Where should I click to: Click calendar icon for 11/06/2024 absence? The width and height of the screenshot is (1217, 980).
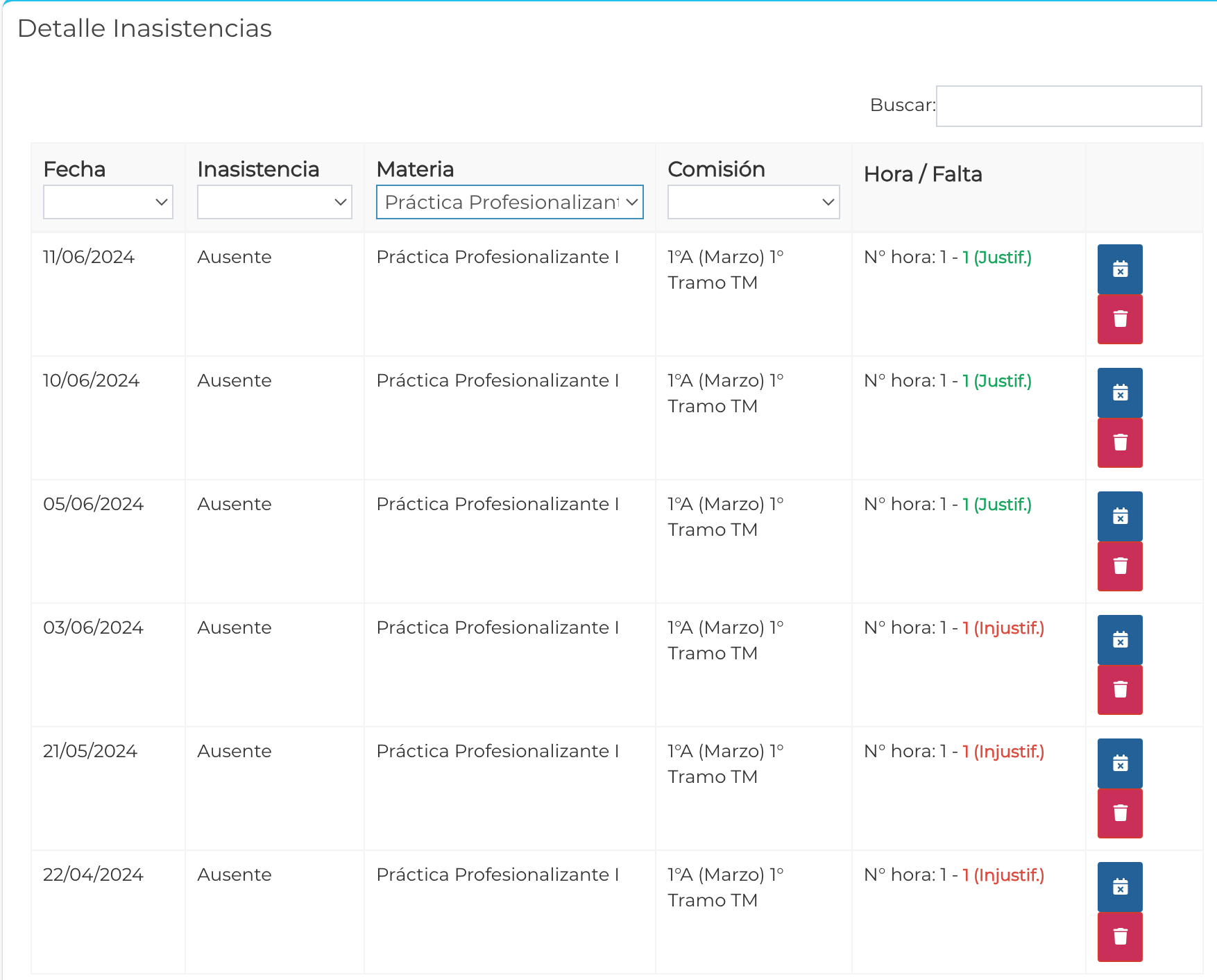tap(1119, 269)
